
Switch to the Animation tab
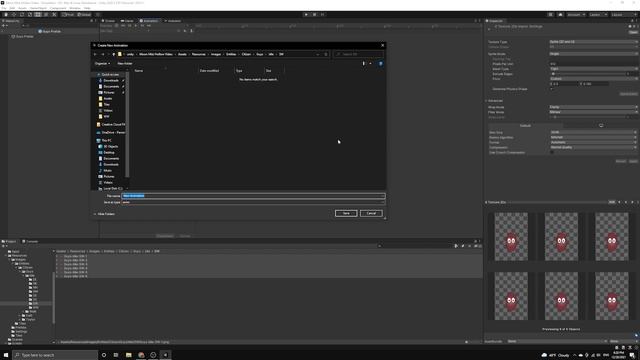pyautogui.click(x=149, y=21)
